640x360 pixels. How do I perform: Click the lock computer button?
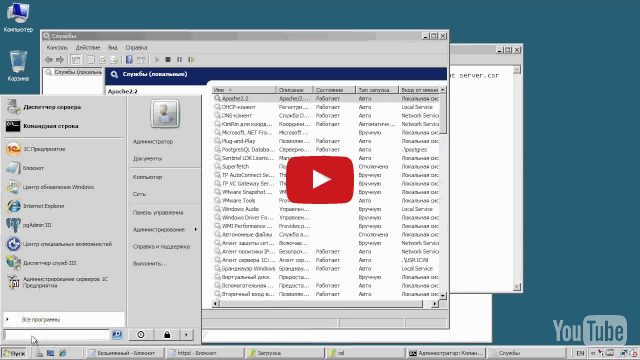(167, 335)
